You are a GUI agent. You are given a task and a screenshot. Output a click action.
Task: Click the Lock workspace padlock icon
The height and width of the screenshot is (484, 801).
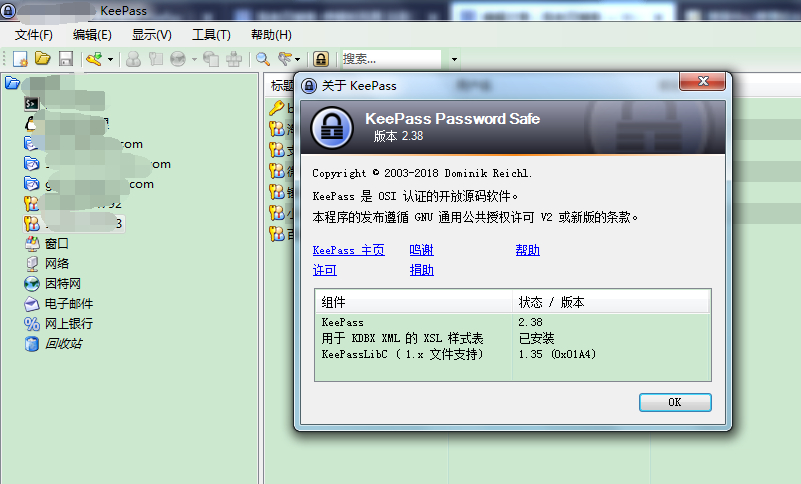tap(321, 59)
